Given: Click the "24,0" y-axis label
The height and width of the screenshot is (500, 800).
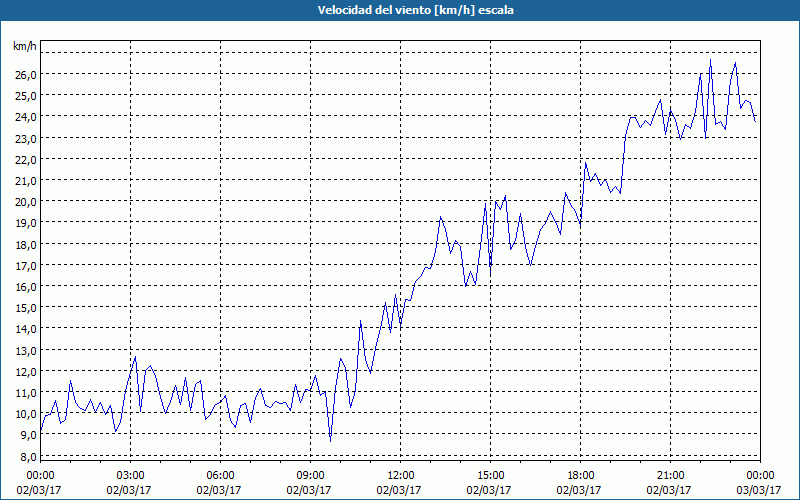Looking at the screenshot, I should [26, 117].
